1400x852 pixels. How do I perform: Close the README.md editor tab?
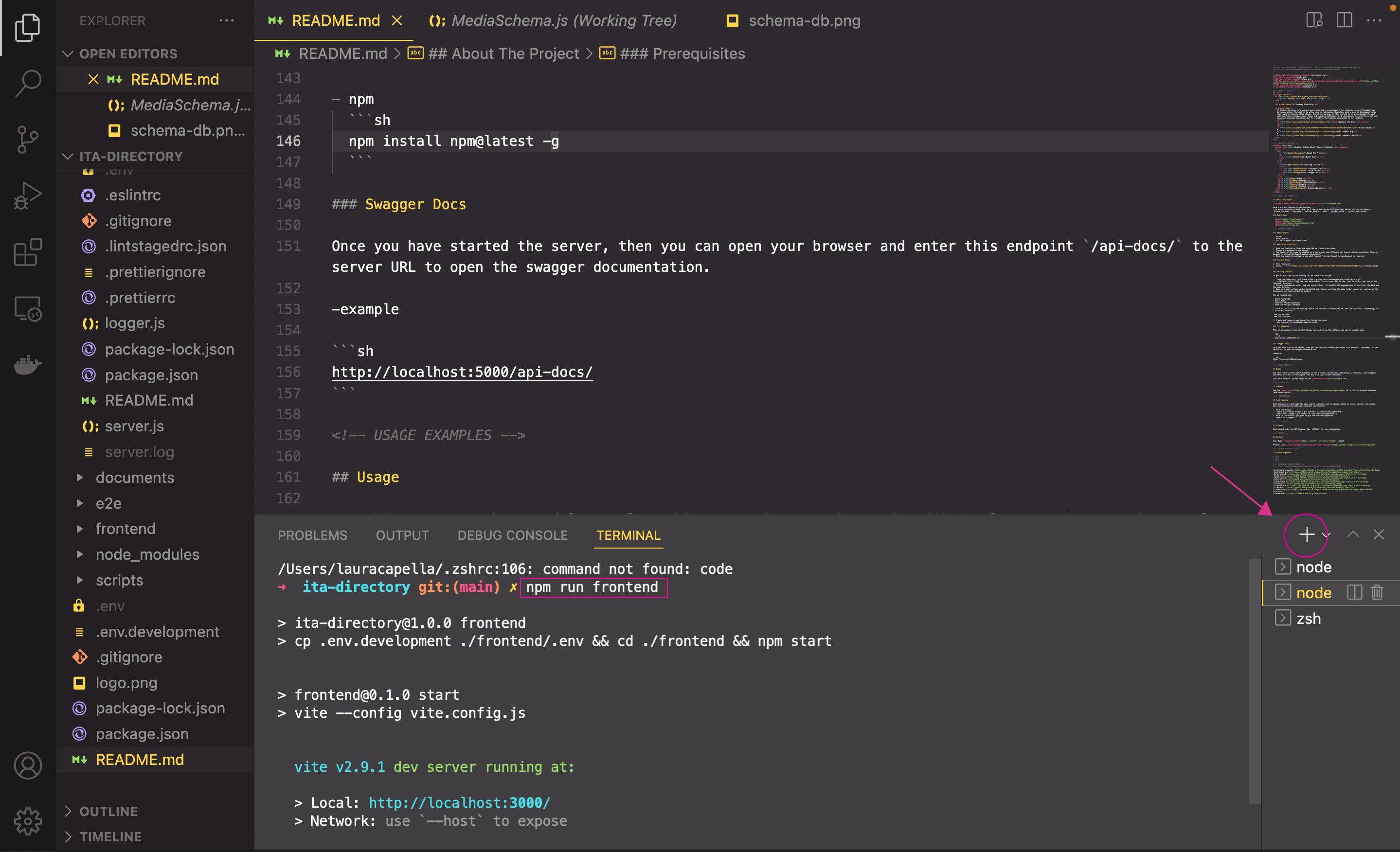(x=397, y=20)
